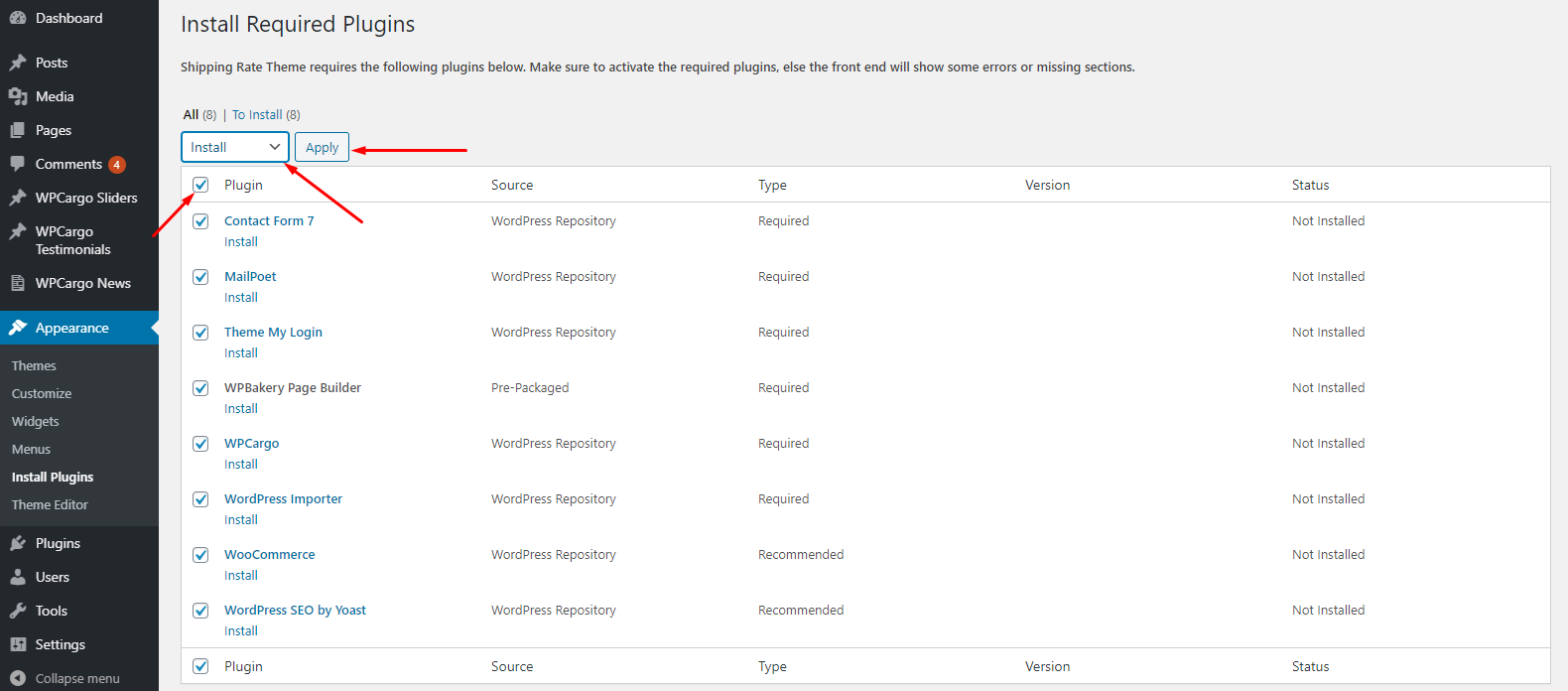Click Install under WooCommerce
The image size is (1568, 691).
pyautogui.click(x=241, y=575)
